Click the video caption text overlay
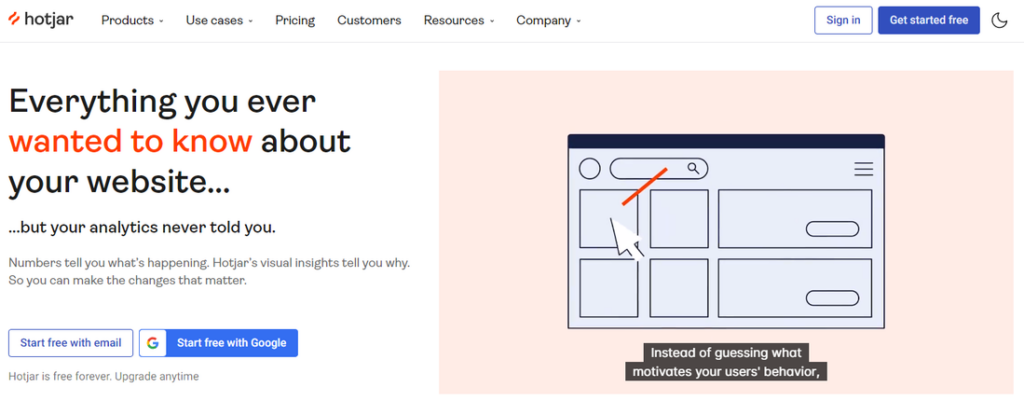1024x415 pixels. tap(726, 363)
